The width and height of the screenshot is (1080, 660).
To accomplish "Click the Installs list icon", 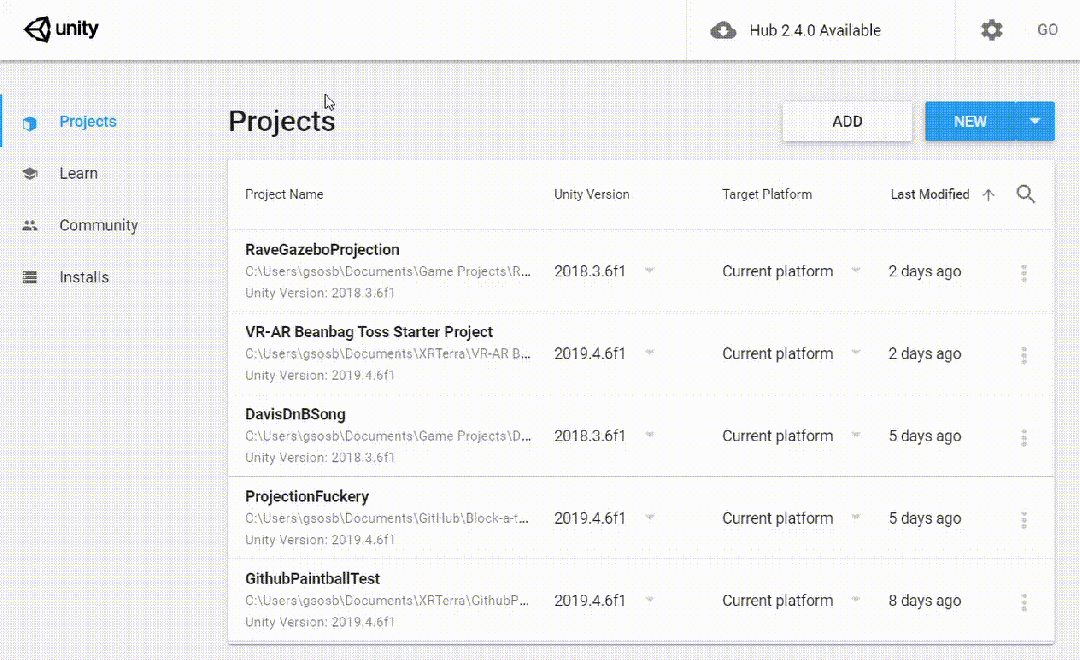I will click(30, 277).
